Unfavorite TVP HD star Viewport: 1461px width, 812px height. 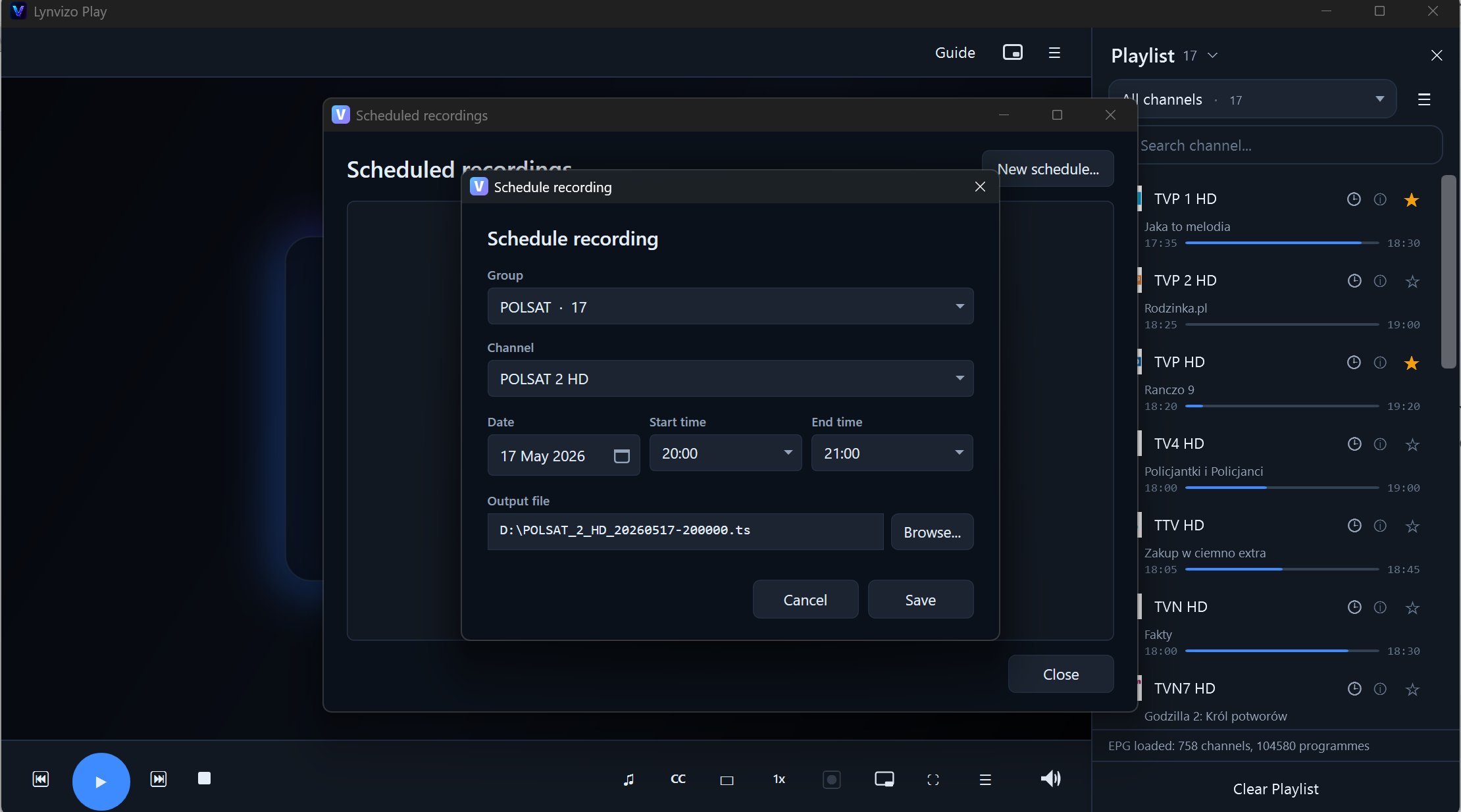(1412, 363)
